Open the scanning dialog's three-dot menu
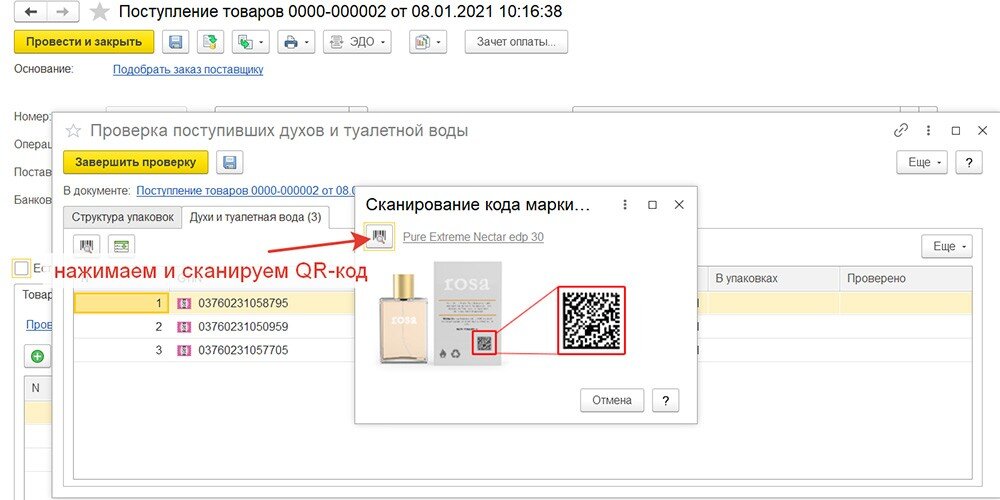Viewport: 1000px width, 500px height. tap(625, 205)
